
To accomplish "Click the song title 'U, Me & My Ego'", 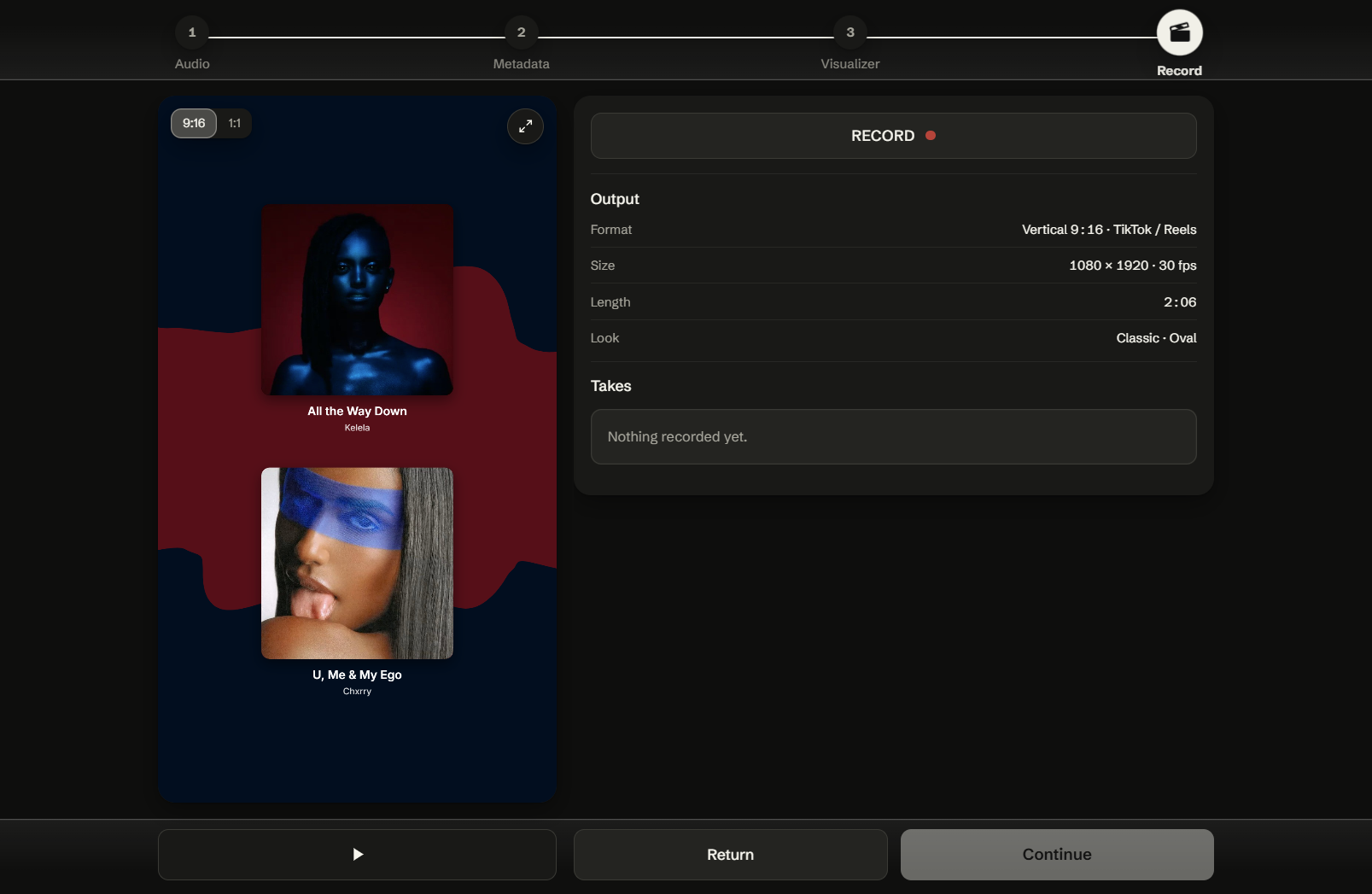I will coord(357,675).
